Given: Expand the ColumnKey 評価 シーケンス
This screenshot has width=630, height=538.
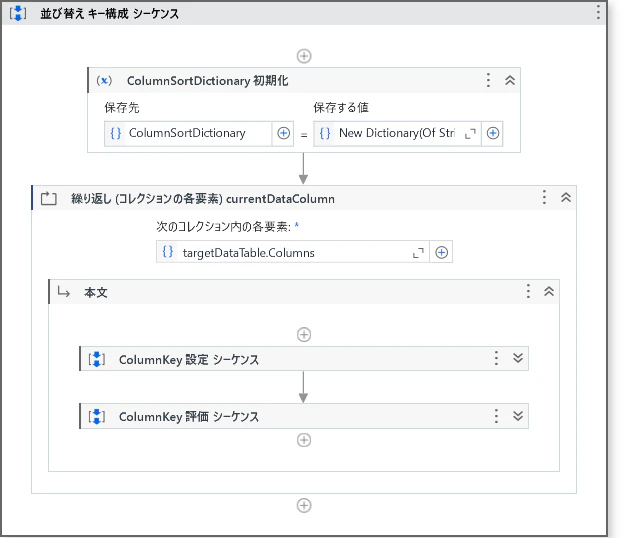Looking at the screenshot, I should 518,416.
